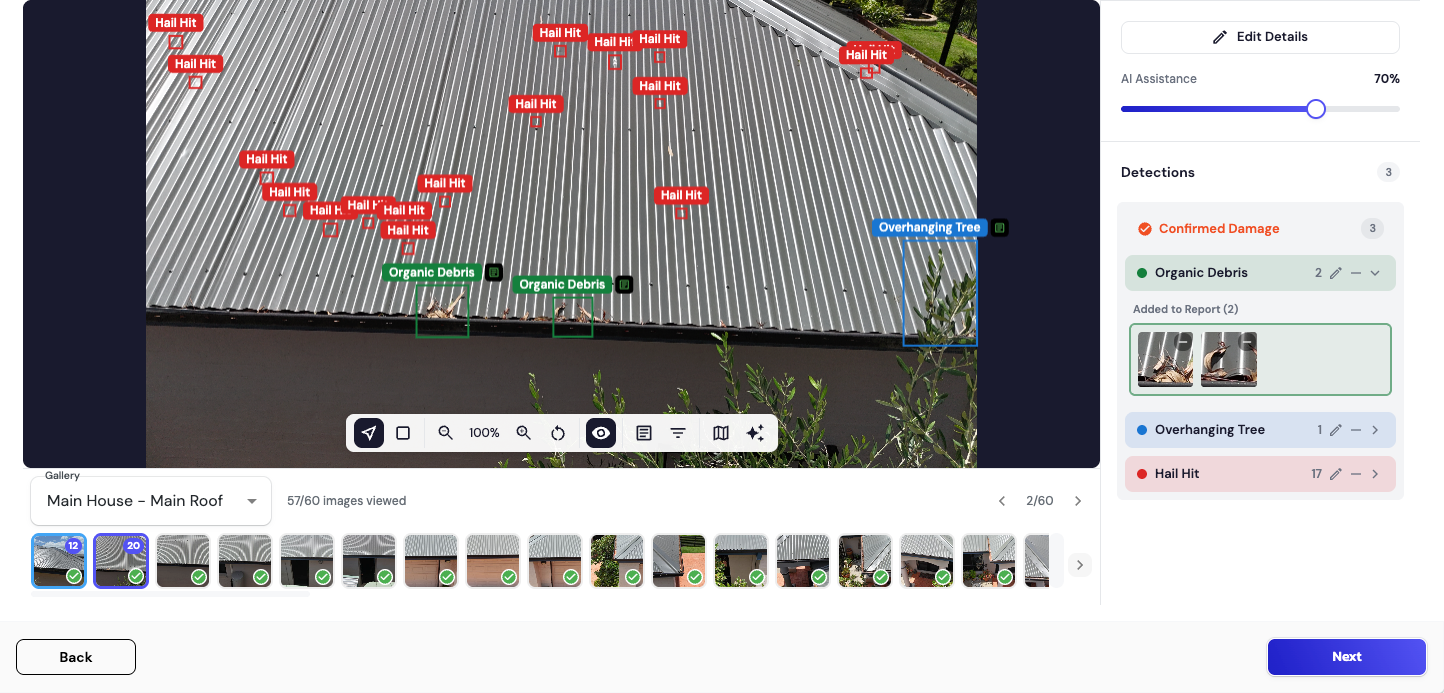Click the 70% AI Assistance value
1444x693 pixels.
click(x=1387, y=79)
